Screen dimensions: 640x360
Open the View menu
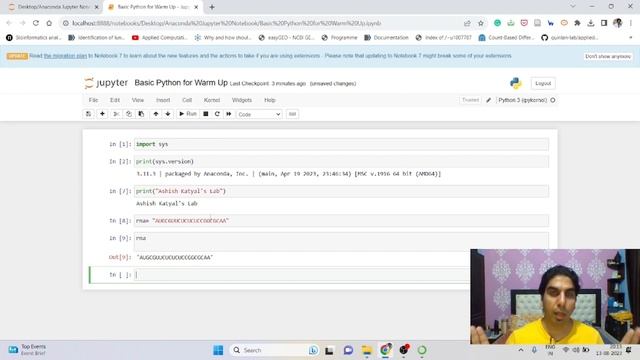pos(138,100)
